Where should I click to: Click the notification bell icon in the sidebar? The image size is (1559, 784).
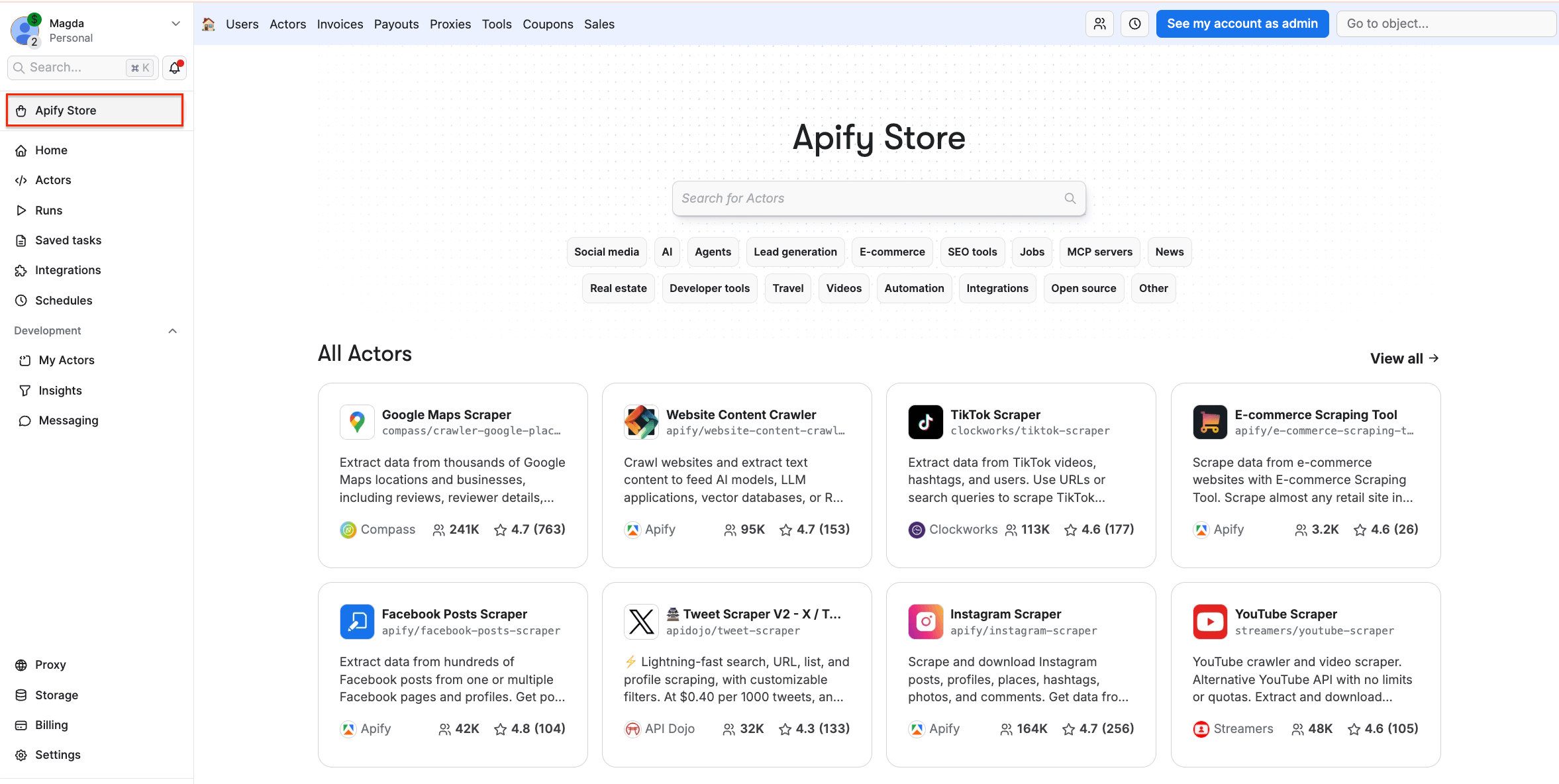tap(174, 68)
